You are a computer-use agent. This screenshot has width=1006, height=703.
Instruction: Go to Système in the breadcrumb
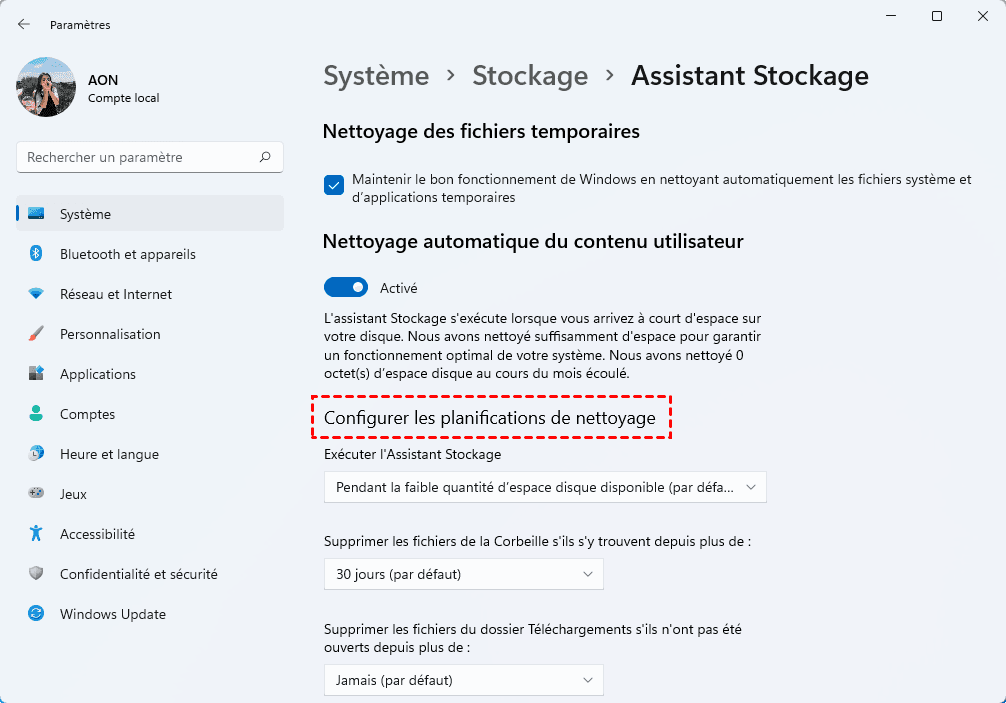coord(376,76)
